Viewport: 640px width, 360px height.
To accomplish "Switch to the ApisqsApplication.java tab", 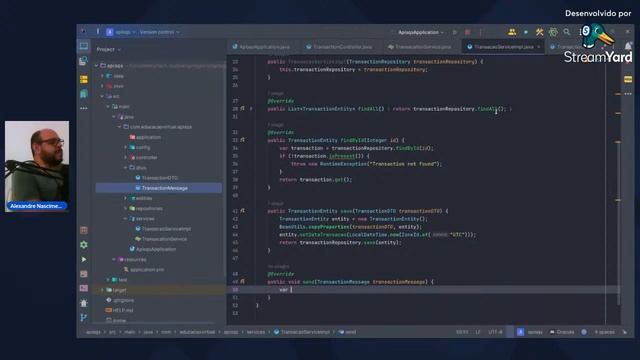I will (262, 47).
